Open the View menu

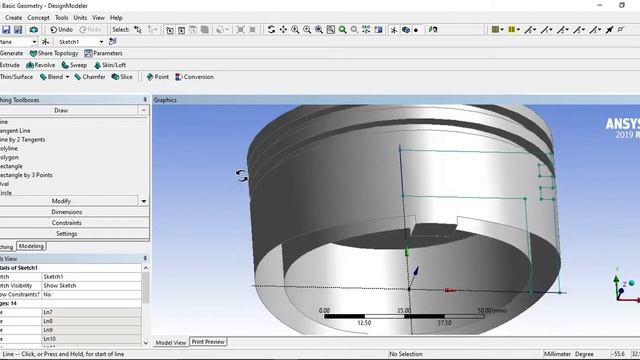coord(98,18)
